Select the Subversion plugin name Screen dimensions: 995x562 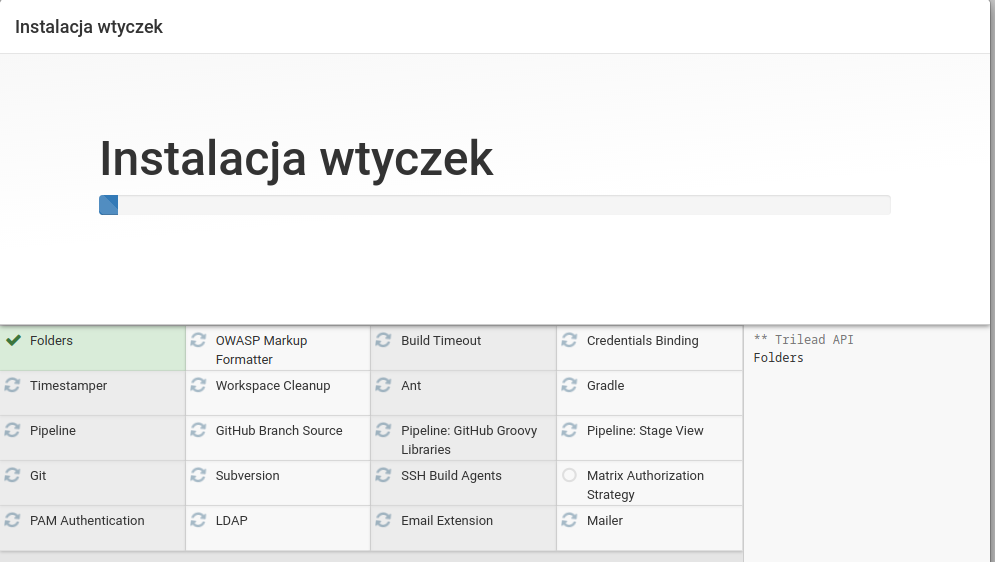tap(247, 476)
